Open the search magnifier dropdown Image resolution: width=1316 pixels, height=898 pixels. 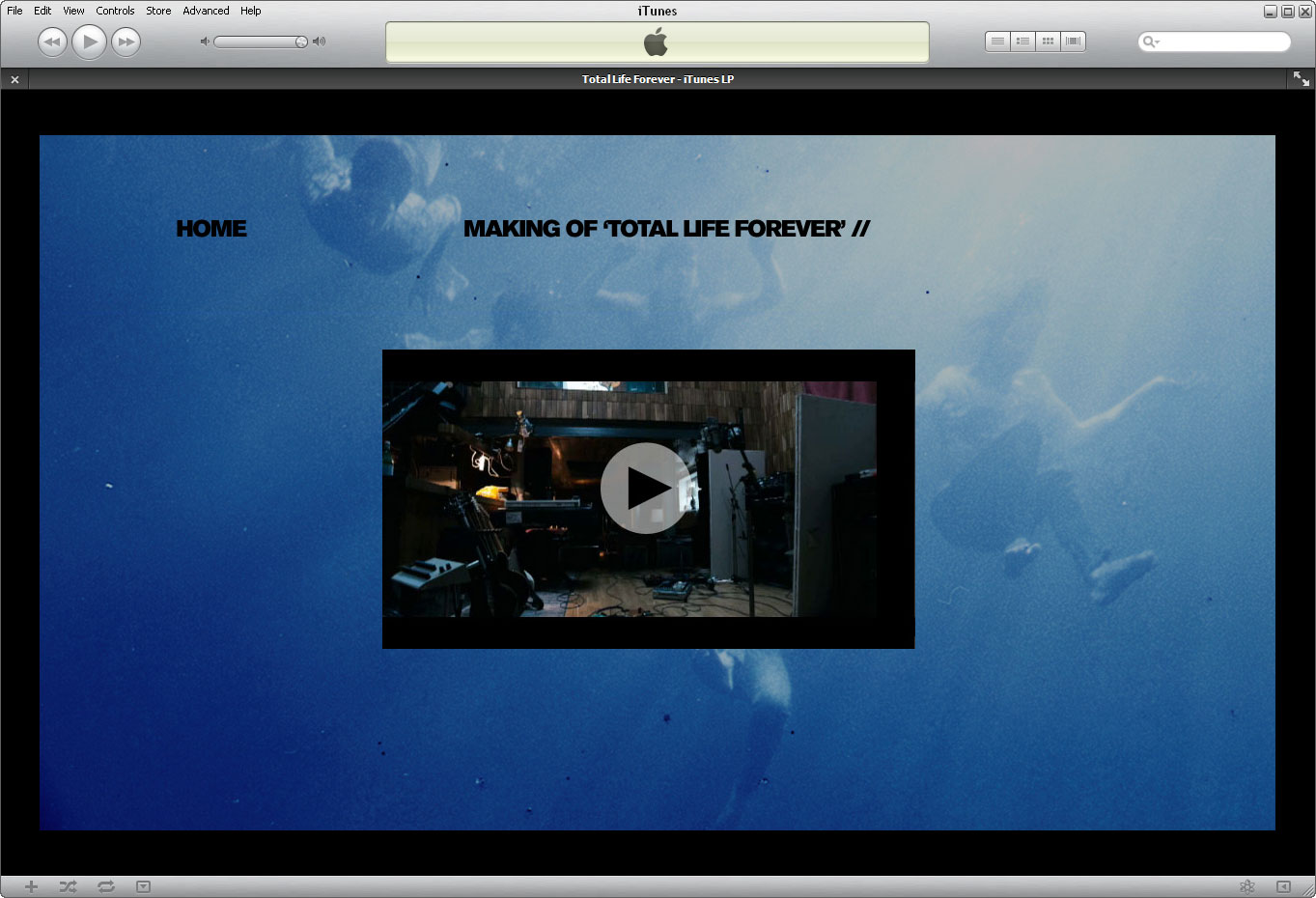1150,42
